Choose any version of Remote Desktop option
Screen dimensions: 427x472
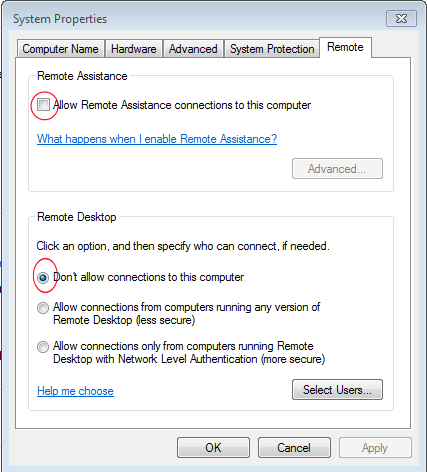coord(43,308)
